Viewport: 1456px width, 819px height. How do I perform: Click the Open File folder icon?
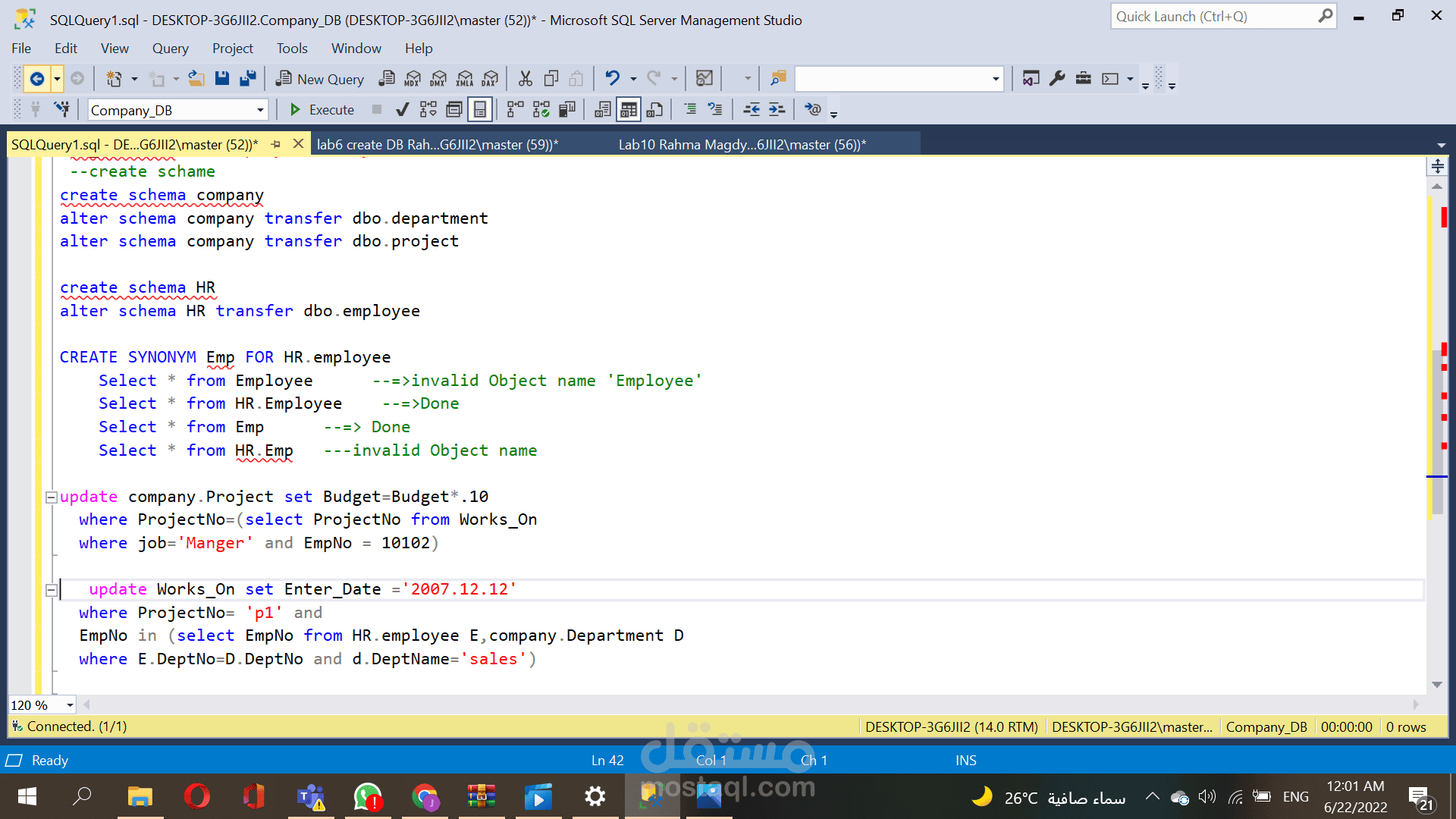tap(196, 78)
